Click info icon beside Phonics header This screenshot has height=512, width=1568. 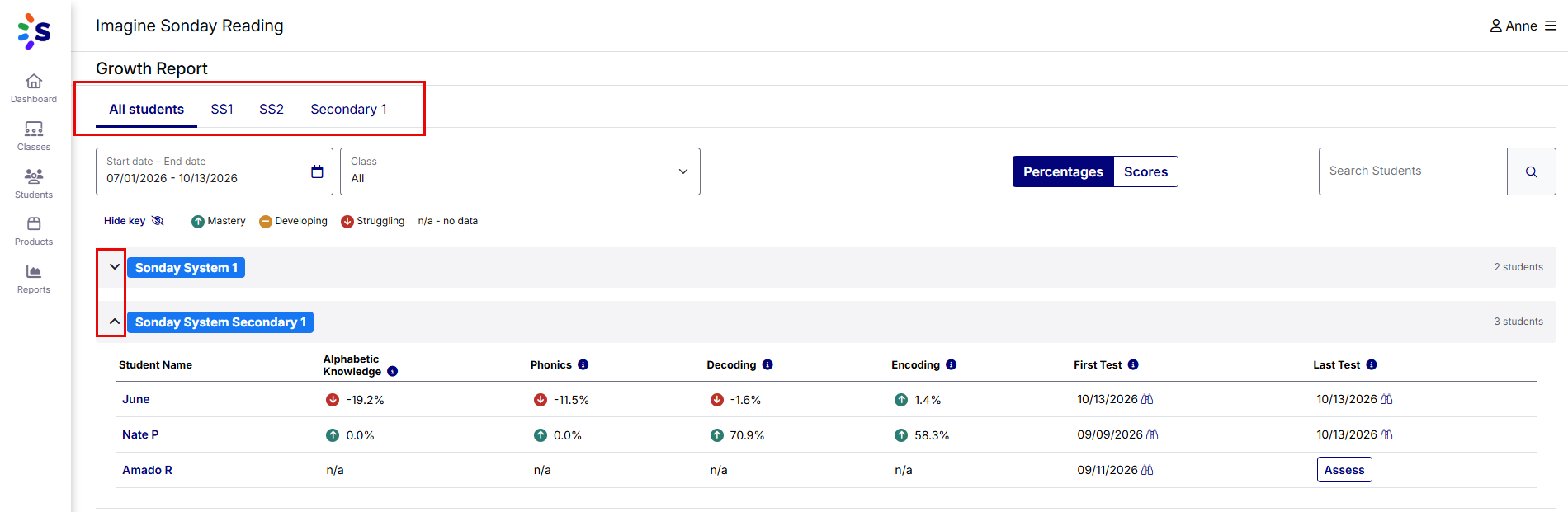click(583, 364)
